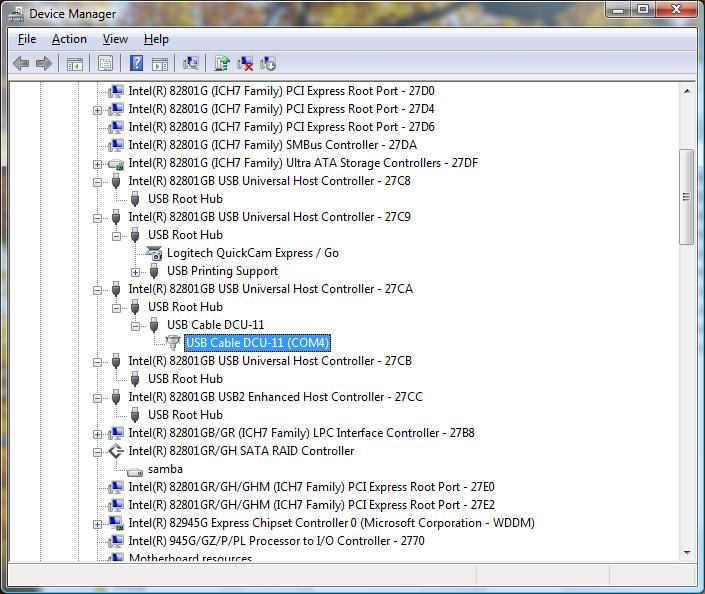Expand the USB Printing Support node
This screenshot has height=594, width=705.
pyautogui.click(x=135, y=272)
